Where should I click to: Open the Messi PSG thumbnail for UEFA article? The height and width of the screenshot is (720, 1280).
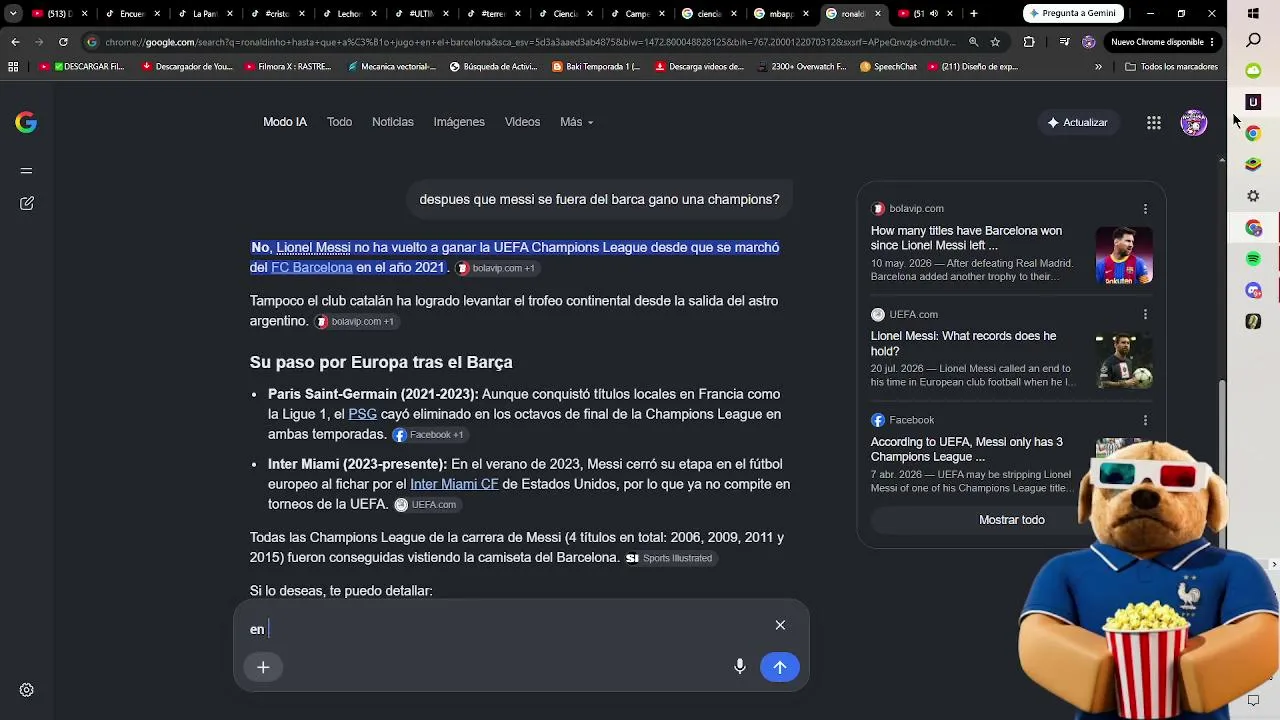point(1124,361)
